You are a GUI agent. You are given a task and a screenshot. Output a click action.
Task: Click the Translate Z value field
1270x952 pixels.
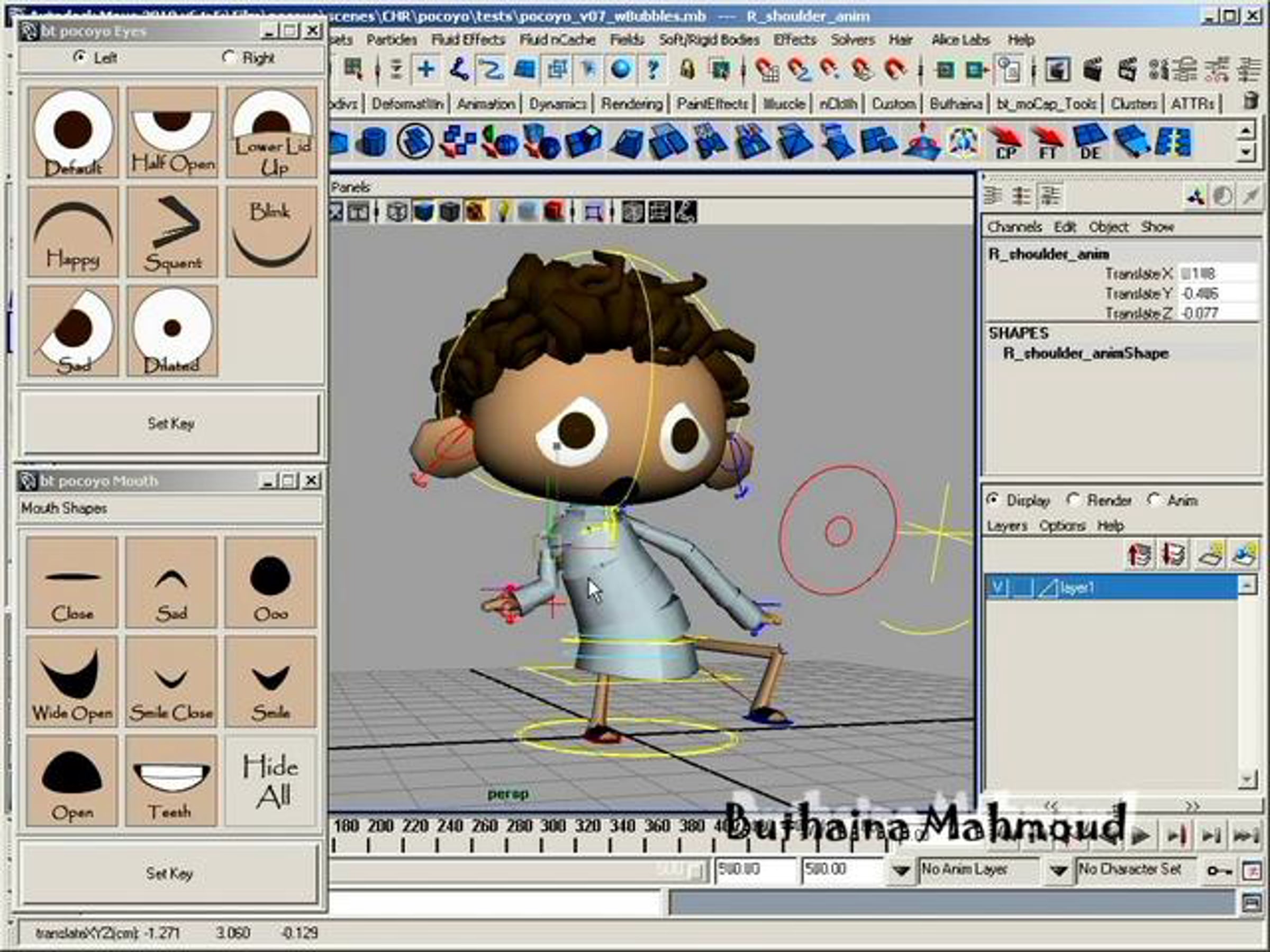click(1217, 313)
